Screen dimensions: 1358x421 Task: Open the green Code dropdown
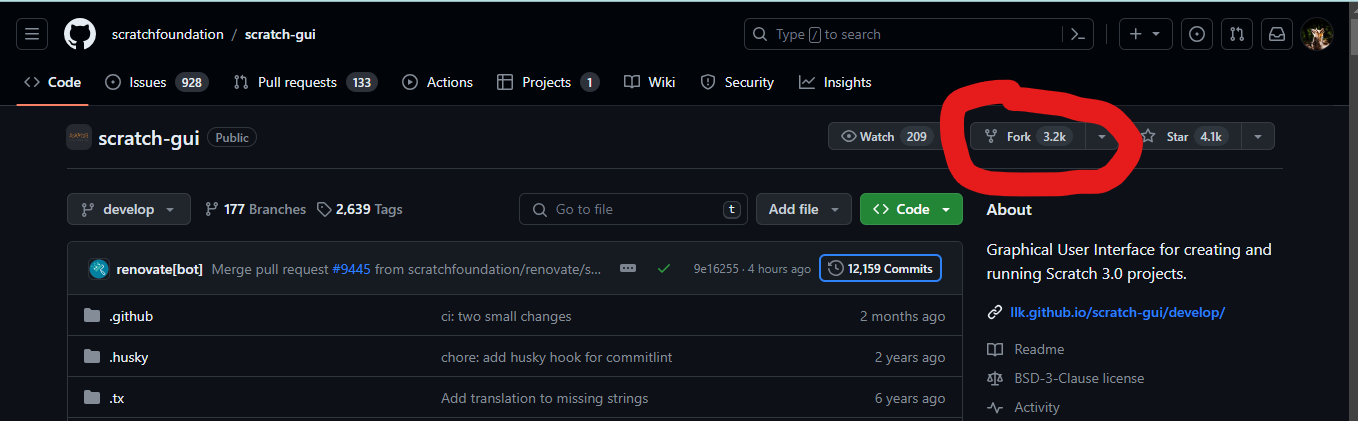910,209
